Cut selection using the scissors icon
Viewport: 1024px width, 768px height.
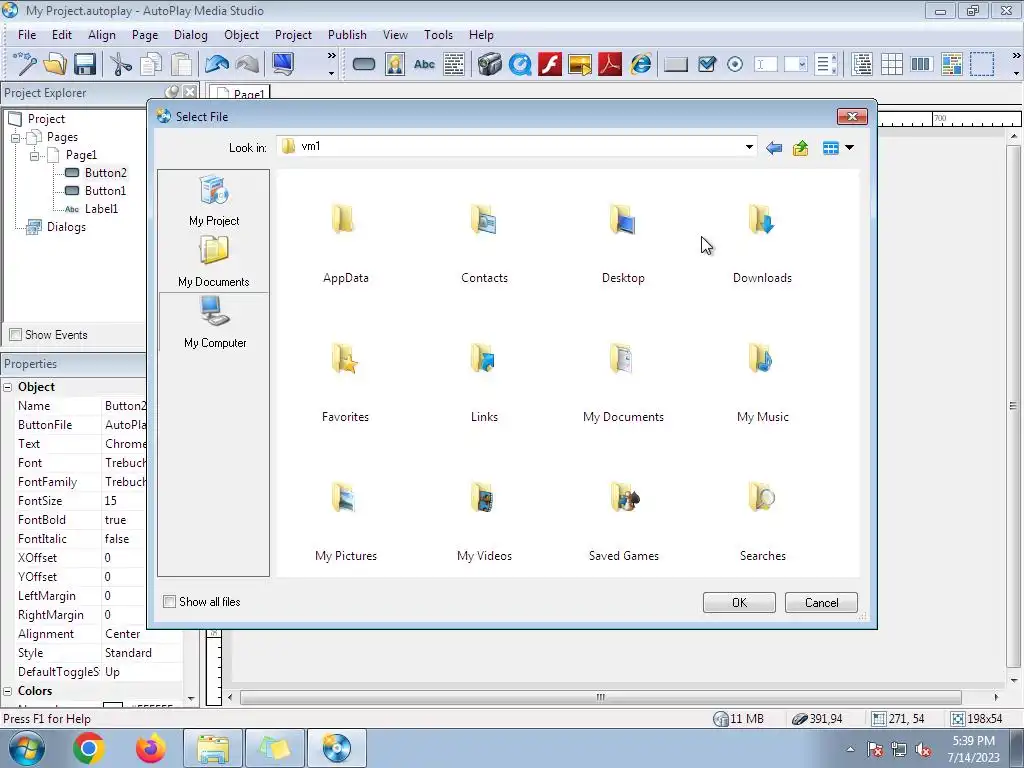click(x=120, y=64)
